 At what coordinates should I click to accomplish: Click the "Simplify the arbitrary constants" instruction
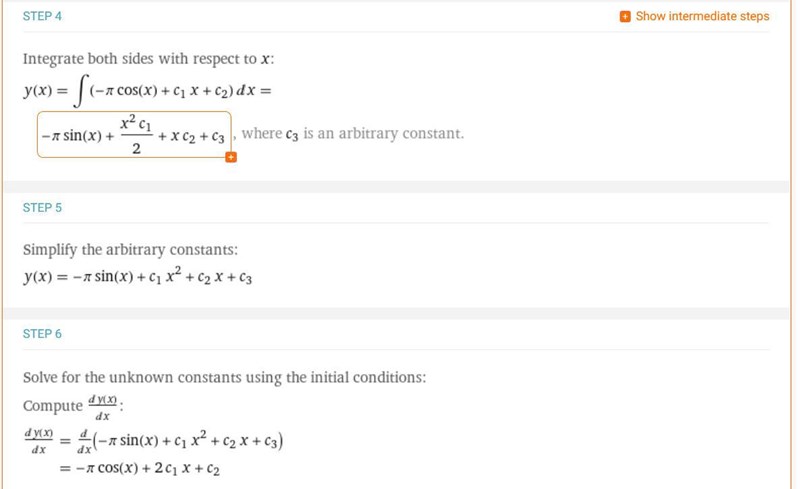click(x=130, y=250)
